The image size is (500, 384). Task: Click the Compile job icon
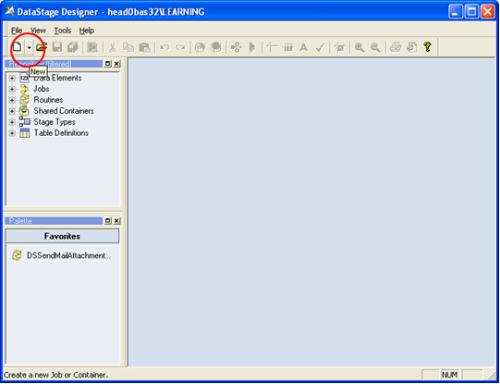[x=236, y=47]
